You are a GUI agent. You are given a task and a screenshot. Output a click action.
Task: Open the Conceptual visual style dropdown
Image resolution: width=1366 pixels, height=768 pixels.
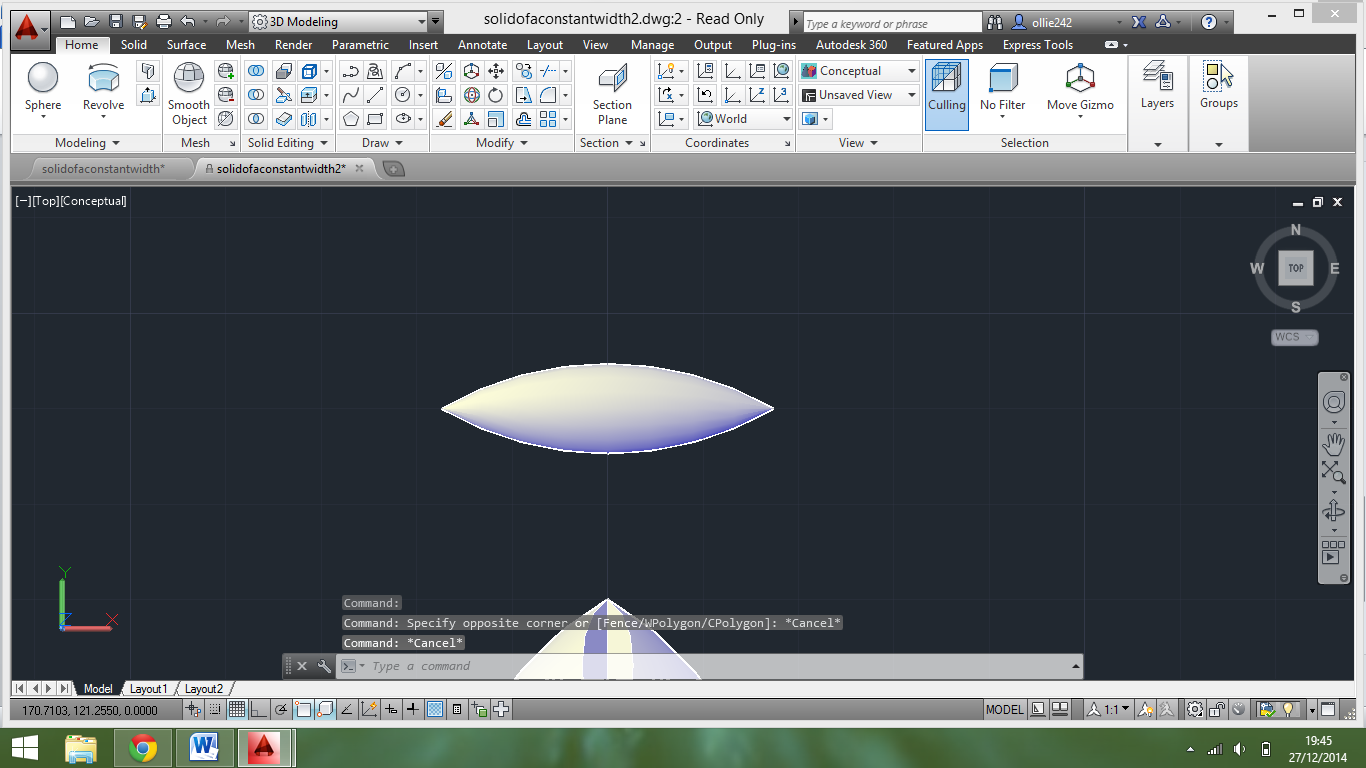pos(859,71)
